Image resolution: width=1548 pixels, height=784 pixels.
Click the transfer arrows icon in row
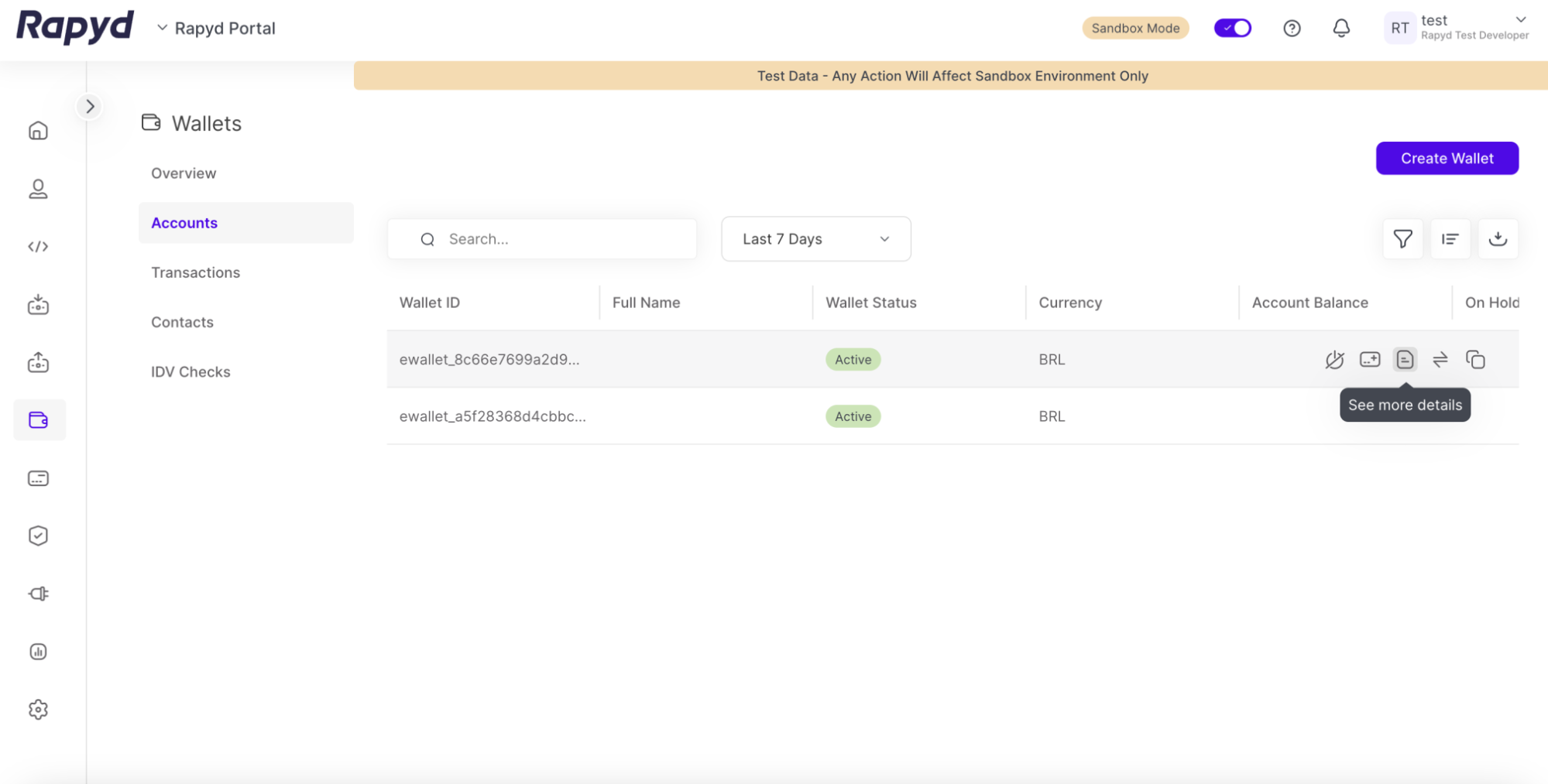click(x=1440, y=360)
